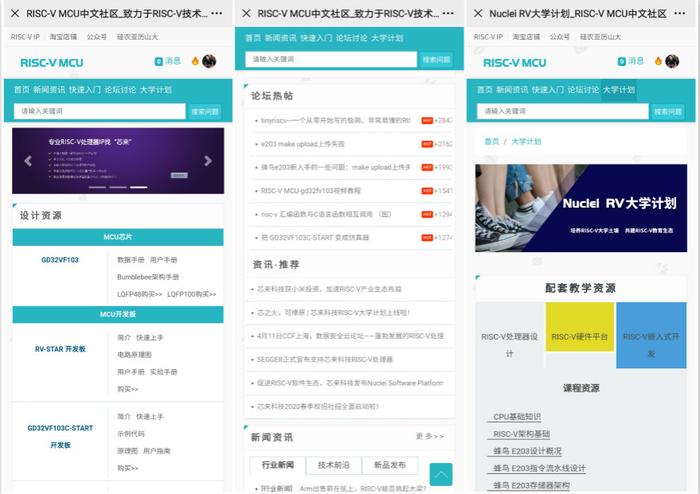
Task: Click the flame icon on the left page
Action: coord(195,61)
